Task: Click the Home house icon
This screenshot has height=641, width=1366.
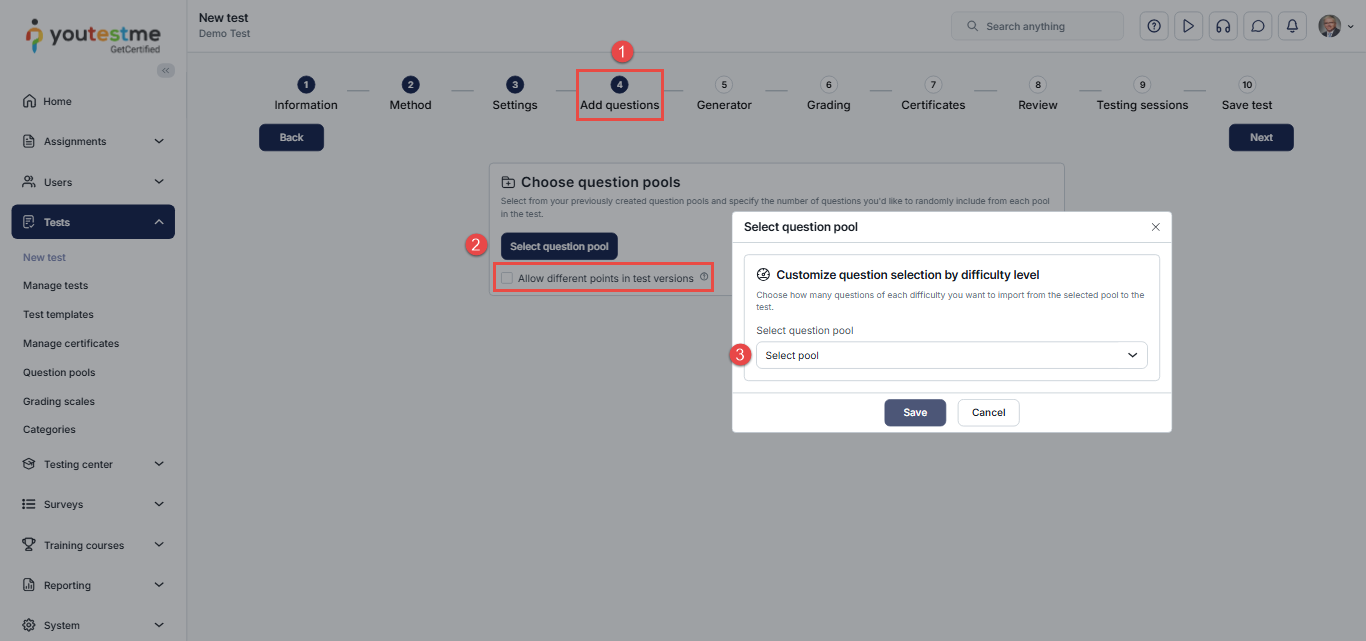Action: click(x=29, y=101)
